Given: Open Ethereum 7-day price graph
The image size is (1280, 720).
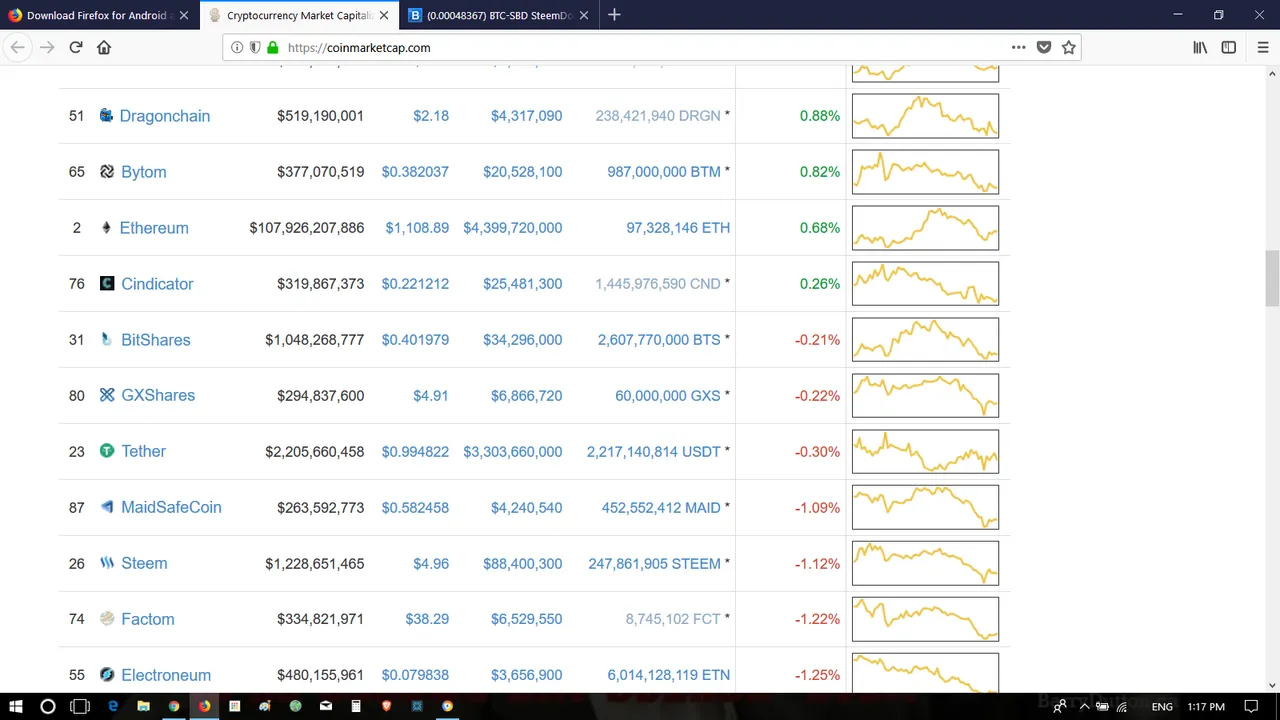Looking at the screenshot, I should 925,228.
